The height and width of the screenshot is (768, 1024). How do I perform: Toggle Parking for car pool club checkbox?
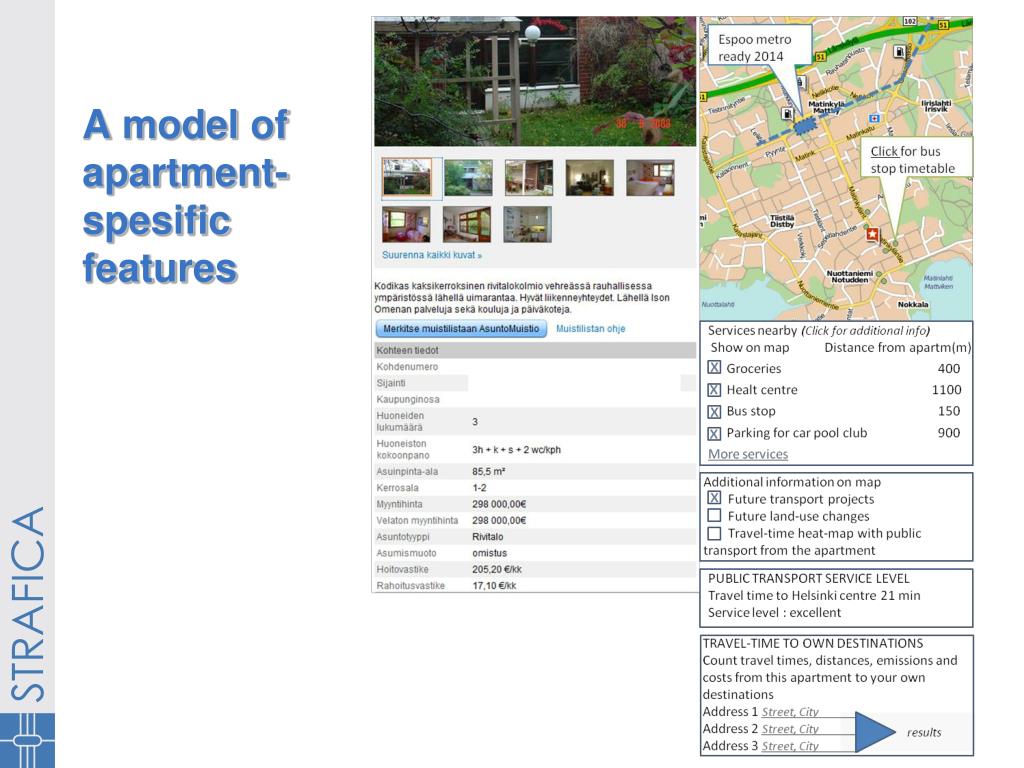[x=714, y=433]
